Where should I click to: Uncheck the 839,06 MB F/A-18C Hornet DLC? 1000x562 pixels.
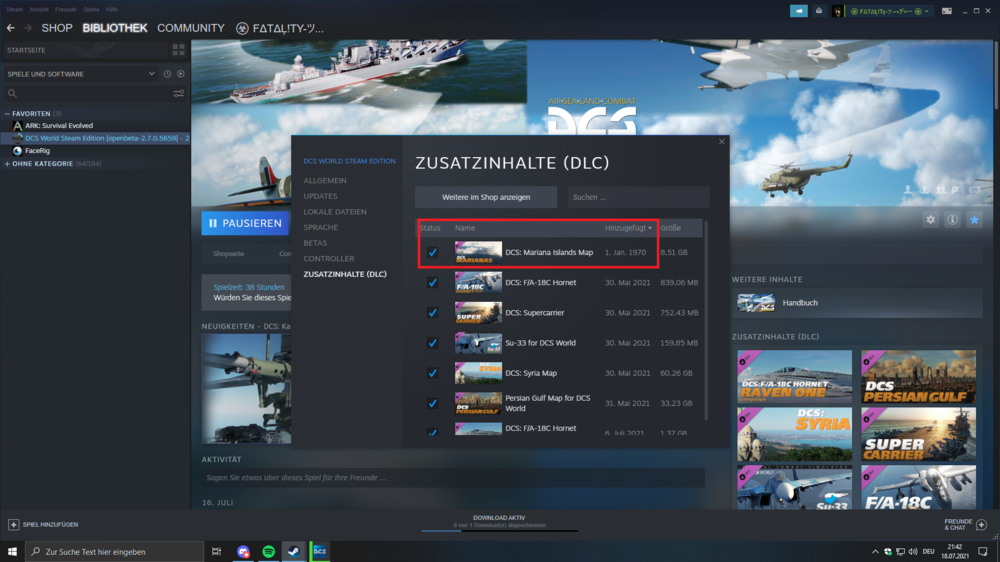point(432,283)
